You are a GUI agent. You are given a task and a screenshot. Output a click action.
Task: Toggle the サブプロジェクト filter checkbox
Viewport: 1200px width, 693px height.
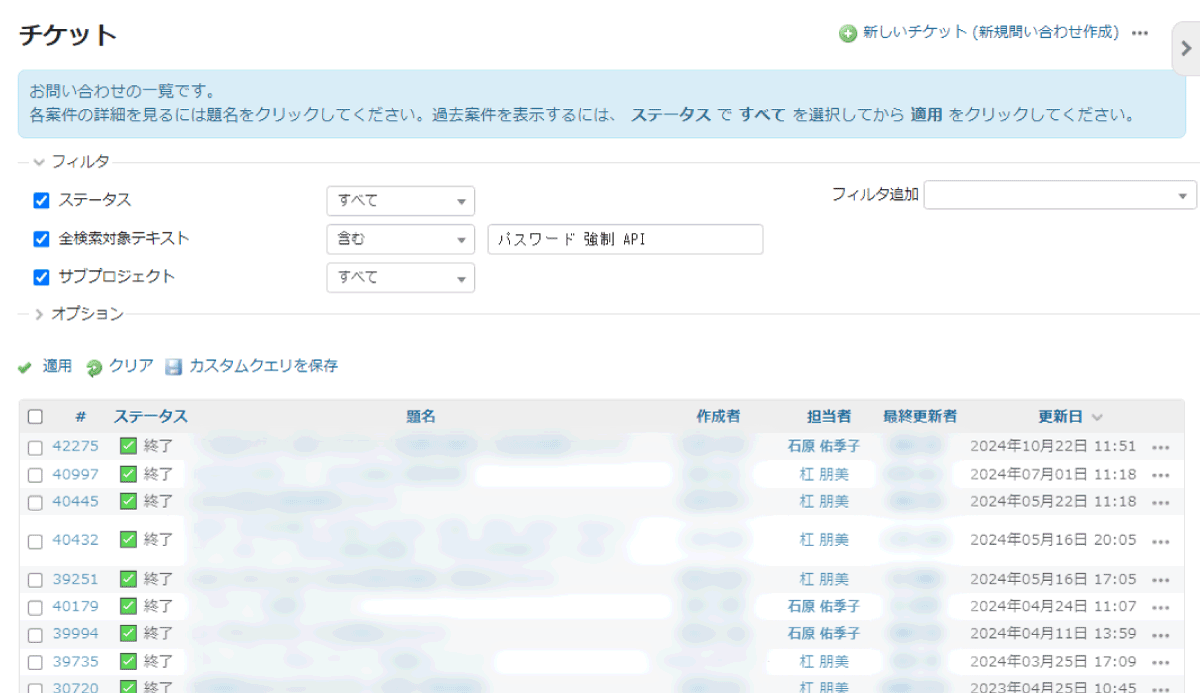tap(41, 277)
